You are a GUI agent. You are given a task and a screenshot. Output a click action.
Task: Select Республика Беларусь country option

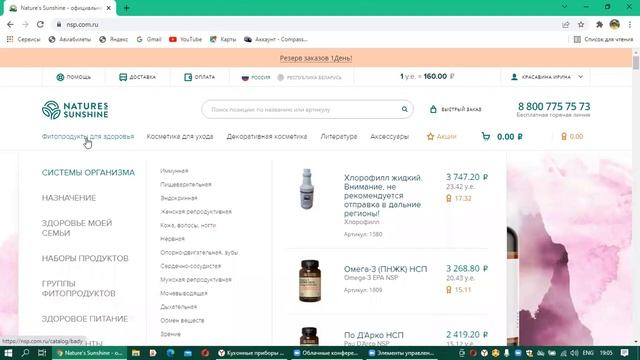pyautogui.click(x=309, y=78)
